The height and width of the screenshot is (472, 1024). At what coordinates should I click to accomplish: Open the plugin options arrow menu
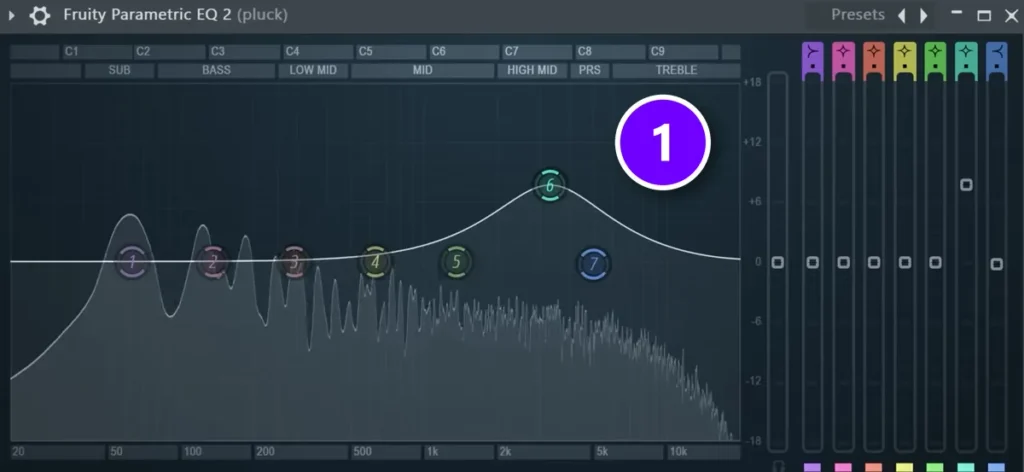tap(11, 15)
